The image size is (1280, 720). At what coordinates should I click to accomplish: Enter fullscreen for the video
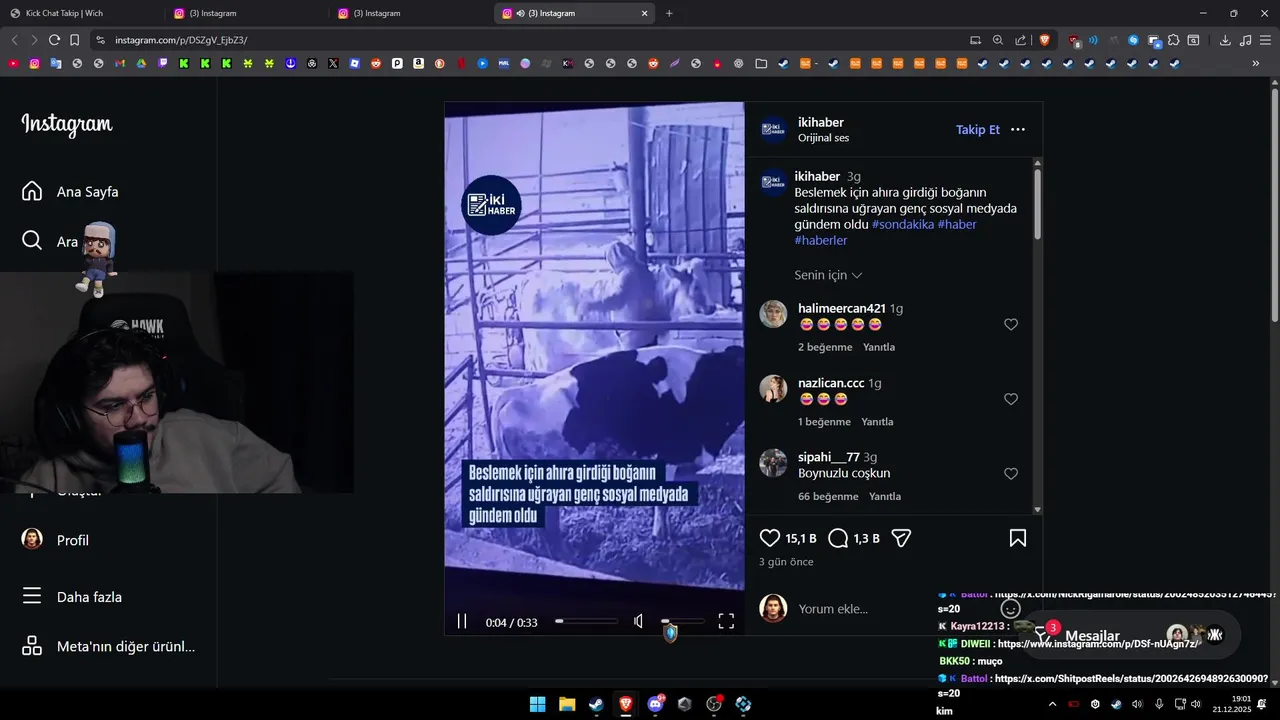click(726, 621)
